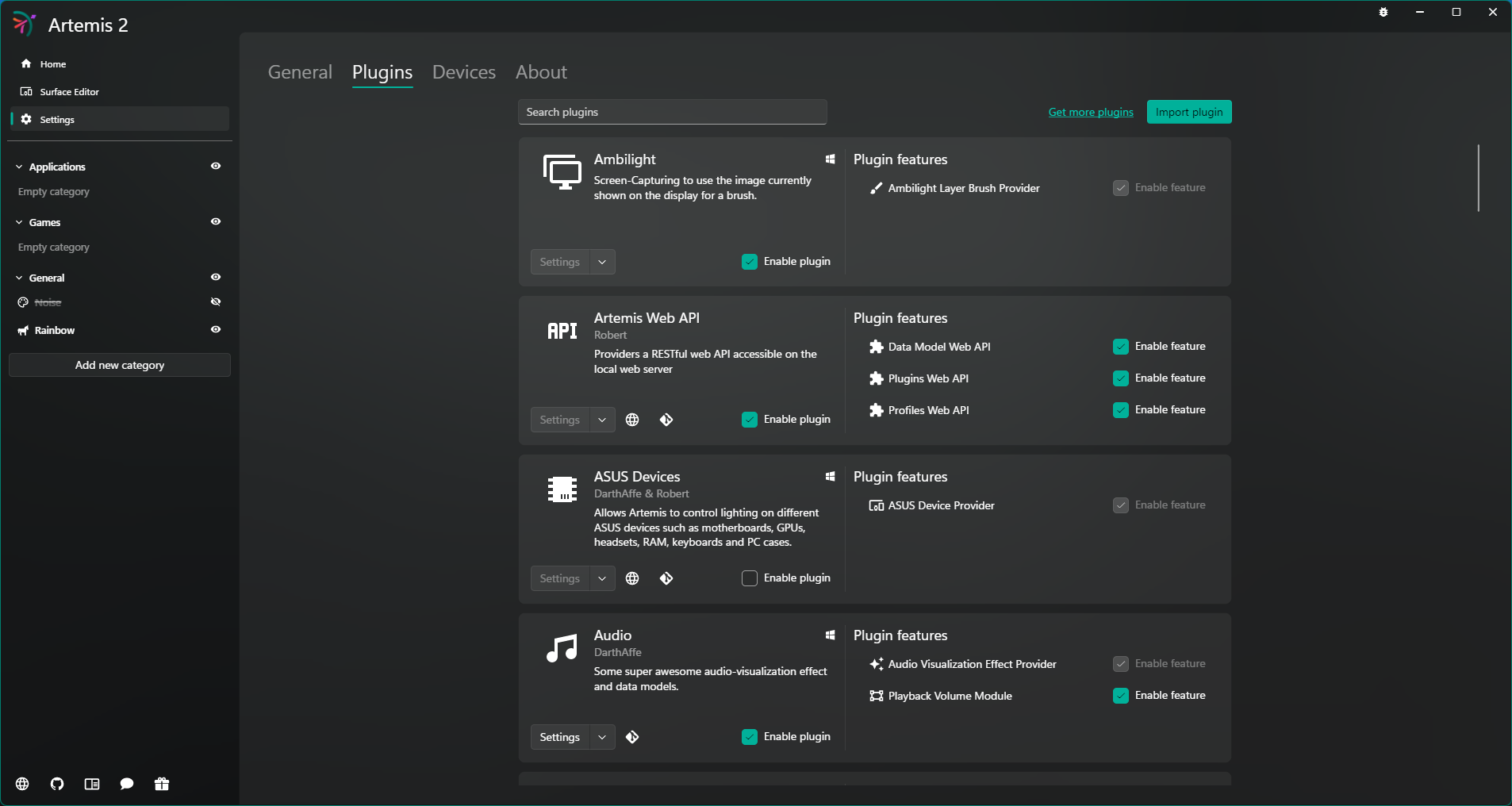The image size is (1512, 806).
Task: Click the Audio music note icon
Action: click(x=562, y=648)
